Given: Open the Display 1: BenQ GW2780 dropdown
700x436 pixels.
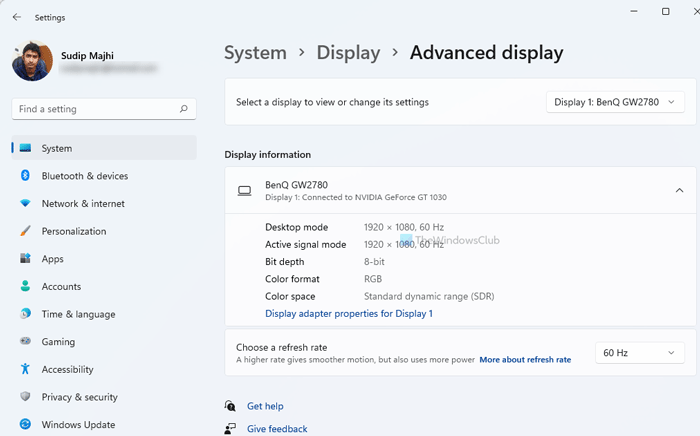Looking at the screenshot, I should [616, 102].
